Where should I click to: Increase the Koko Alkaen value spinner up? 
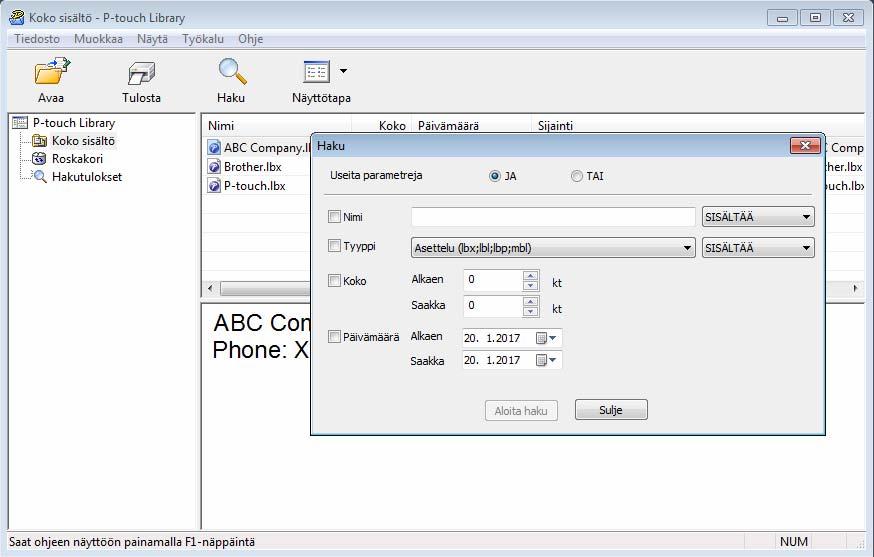point(531,275)
